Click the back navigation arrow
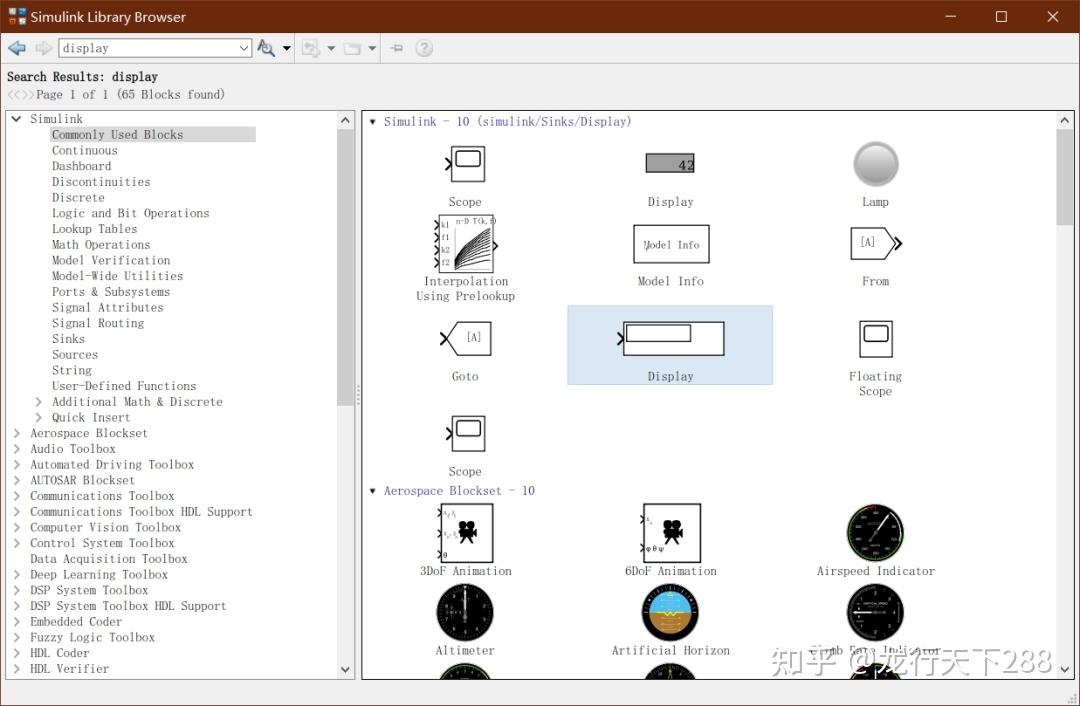 pos(17,48)
